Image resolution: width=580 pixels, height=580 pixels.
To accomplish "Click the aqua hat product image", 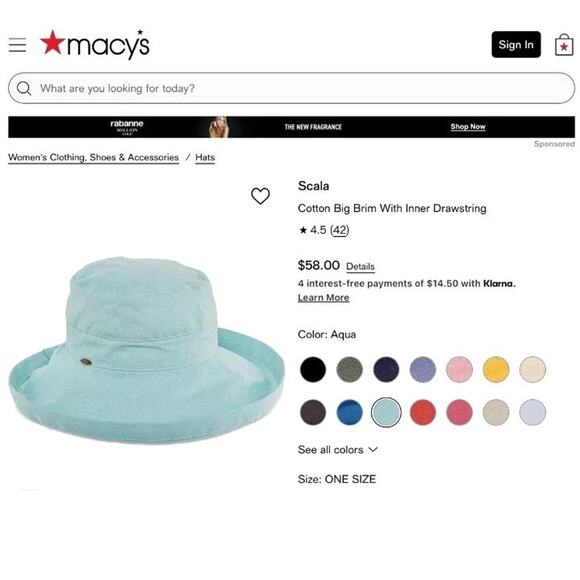I will click(x=146, y=350).
